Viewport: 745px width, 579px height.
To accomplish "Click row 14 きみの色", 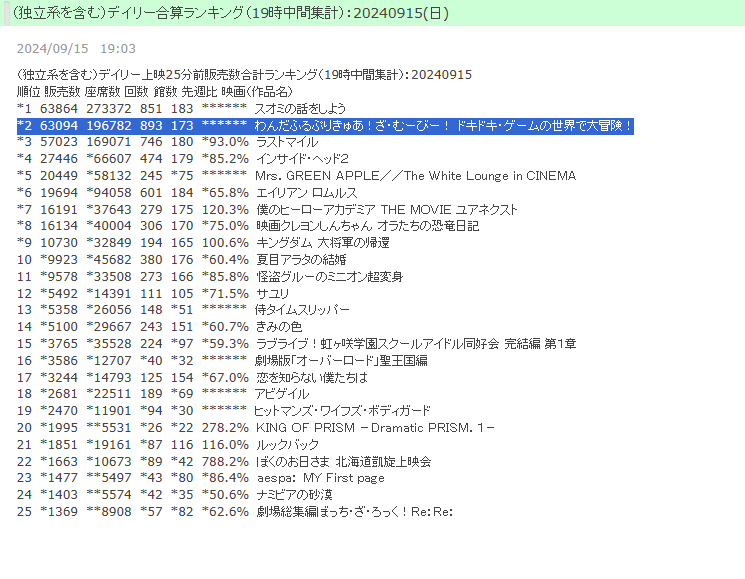I will (x=160, y=327).
